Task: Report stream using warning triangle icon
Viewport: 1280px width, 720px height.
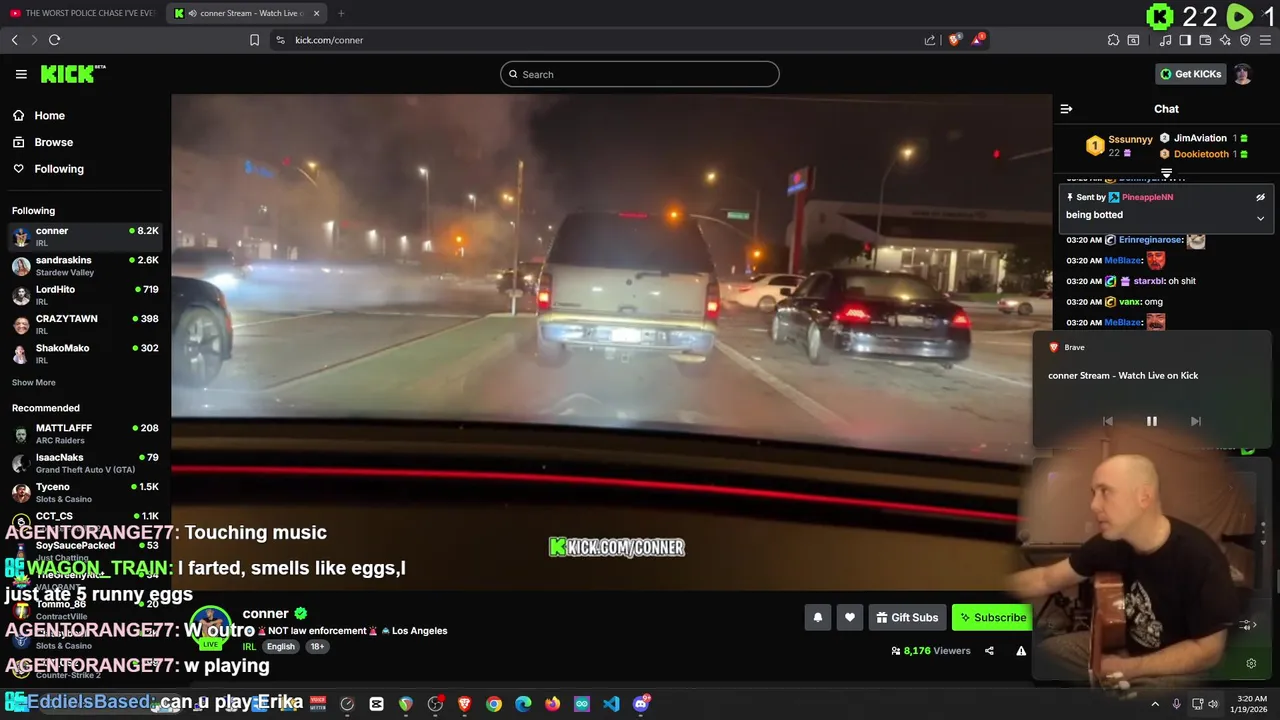Action: pyautogui.click(x=1021, y=651)
